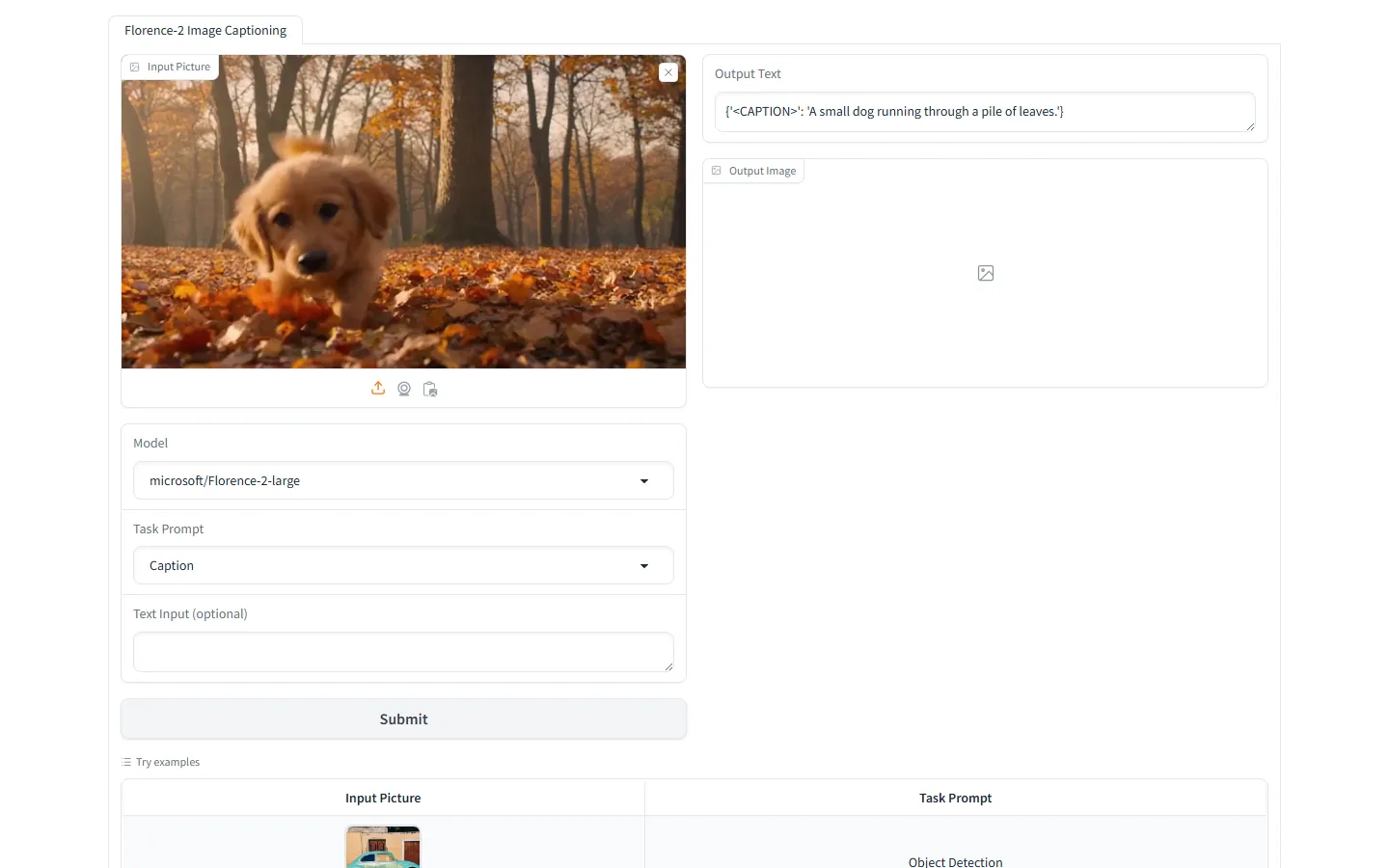The image size is (1389, 868).
Task: Switch to Florence-2 Image Captioning tab
Action: point(205,31)
